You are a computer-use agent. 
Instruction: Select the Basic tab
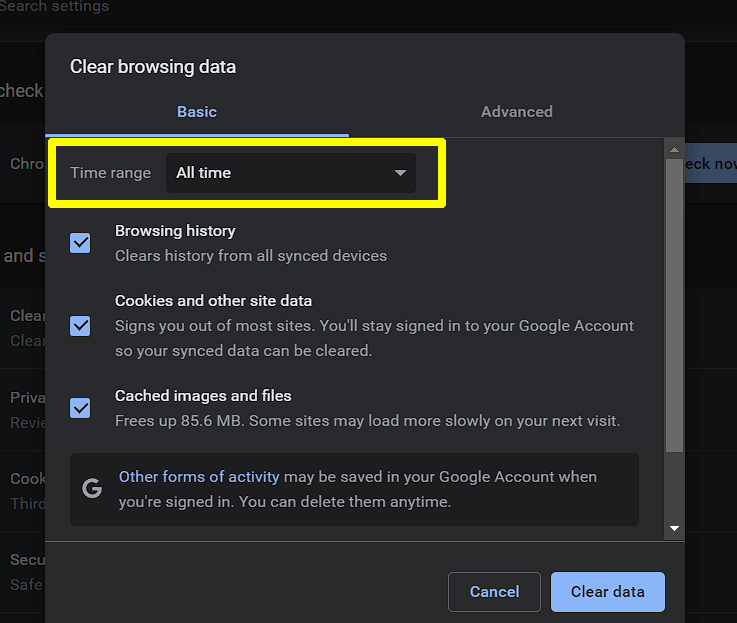point(197,112)
